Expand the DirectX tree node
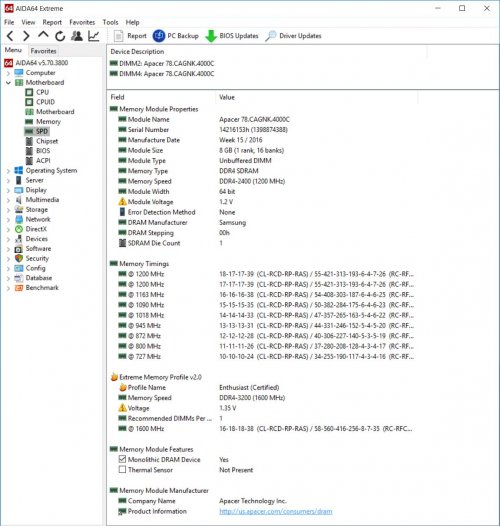 click(8, 229)
